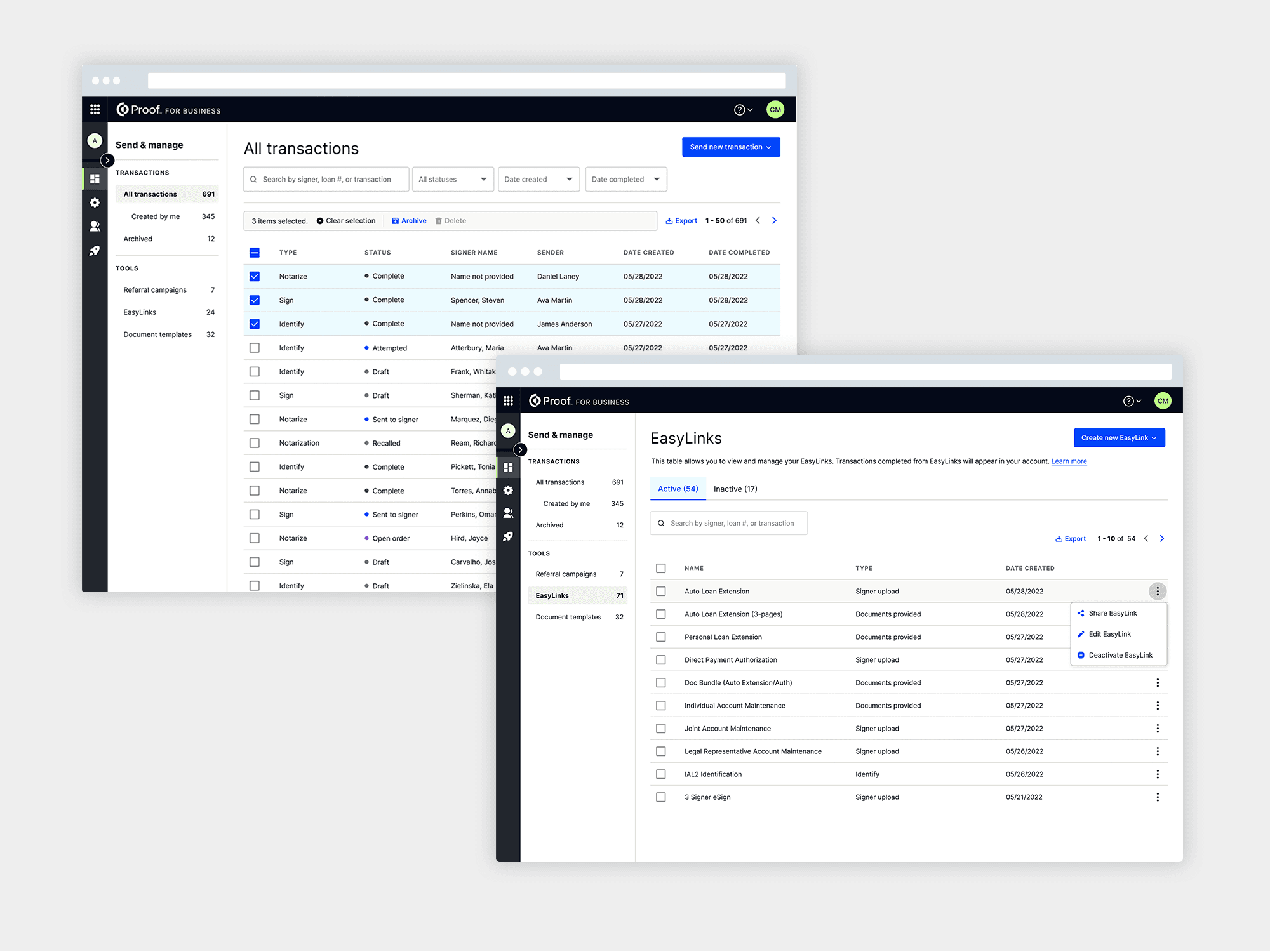Screen dimensions: 1270x952
Task: Click CM avatar in All transactions window
Action: tap(775, 110)
